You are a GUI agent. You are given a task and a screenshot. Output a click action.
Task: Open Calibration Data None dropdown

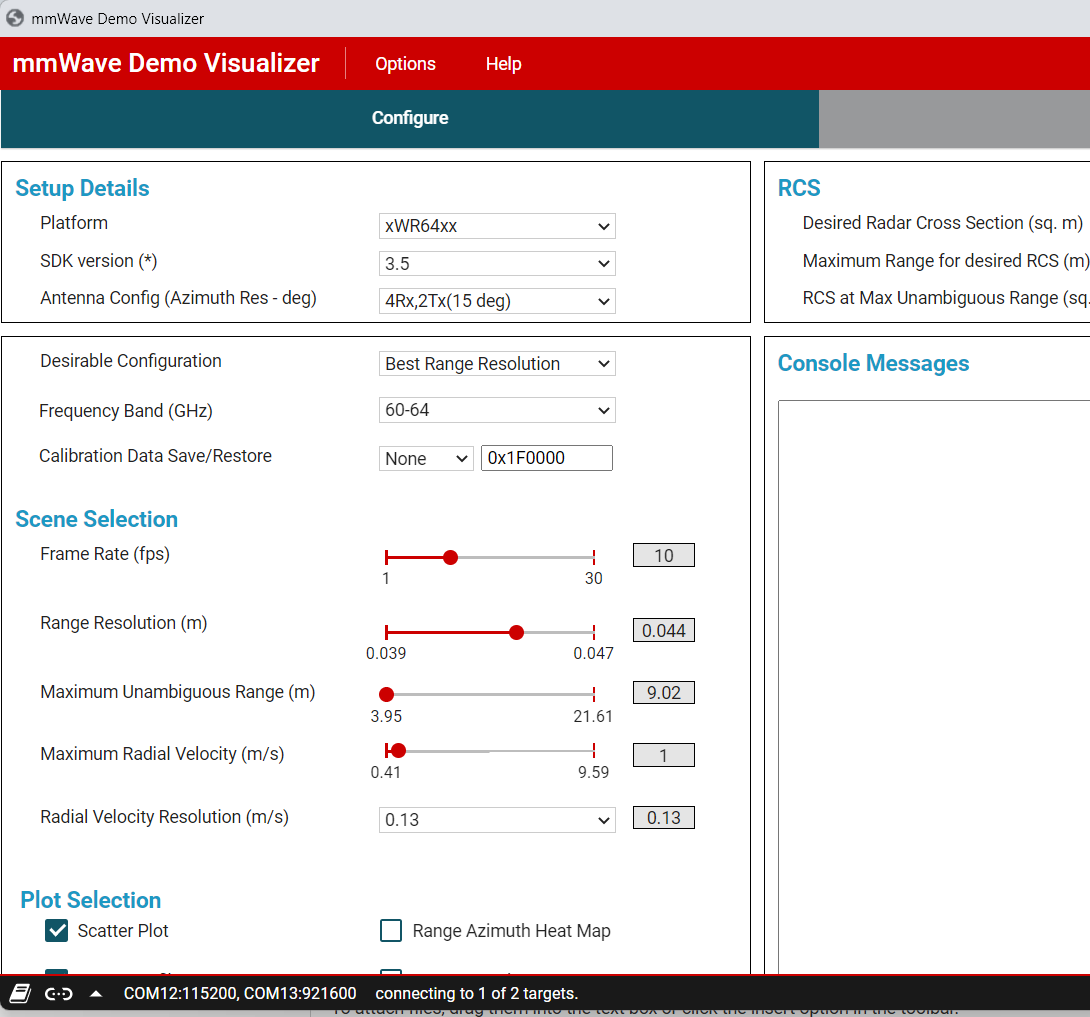426,459
